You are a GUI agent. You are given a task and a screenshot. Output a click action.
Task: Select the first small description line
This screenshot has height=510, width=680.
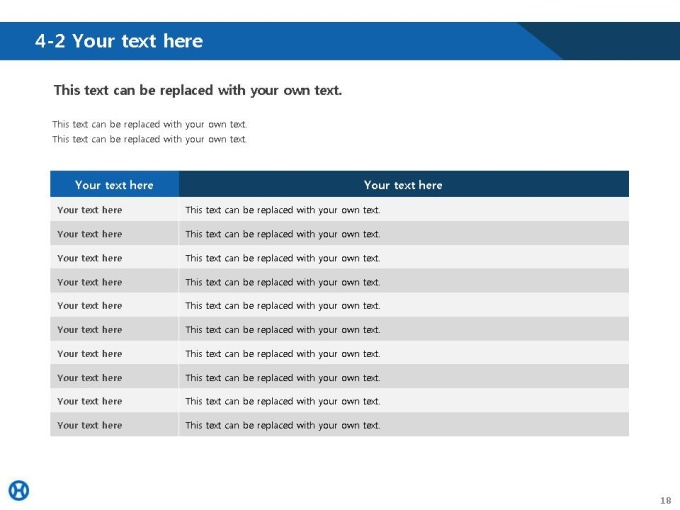pos(150,124)
